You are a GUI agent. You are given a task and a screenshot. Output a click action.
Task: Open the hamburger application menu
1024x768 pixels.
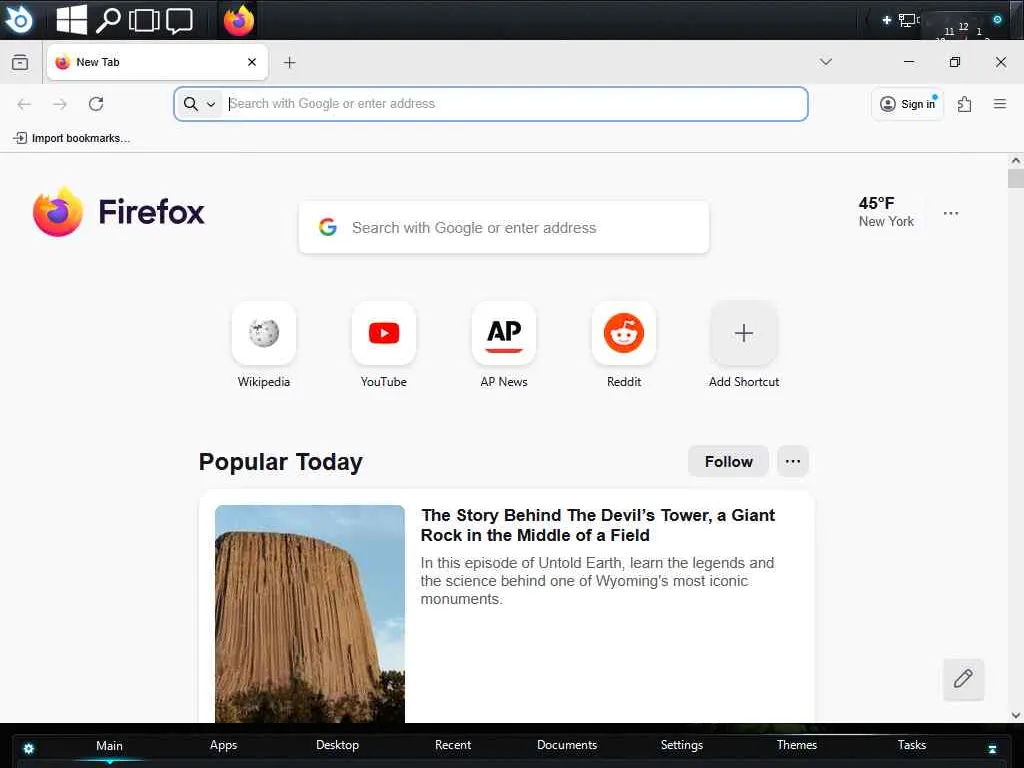tap(1000, 104)
